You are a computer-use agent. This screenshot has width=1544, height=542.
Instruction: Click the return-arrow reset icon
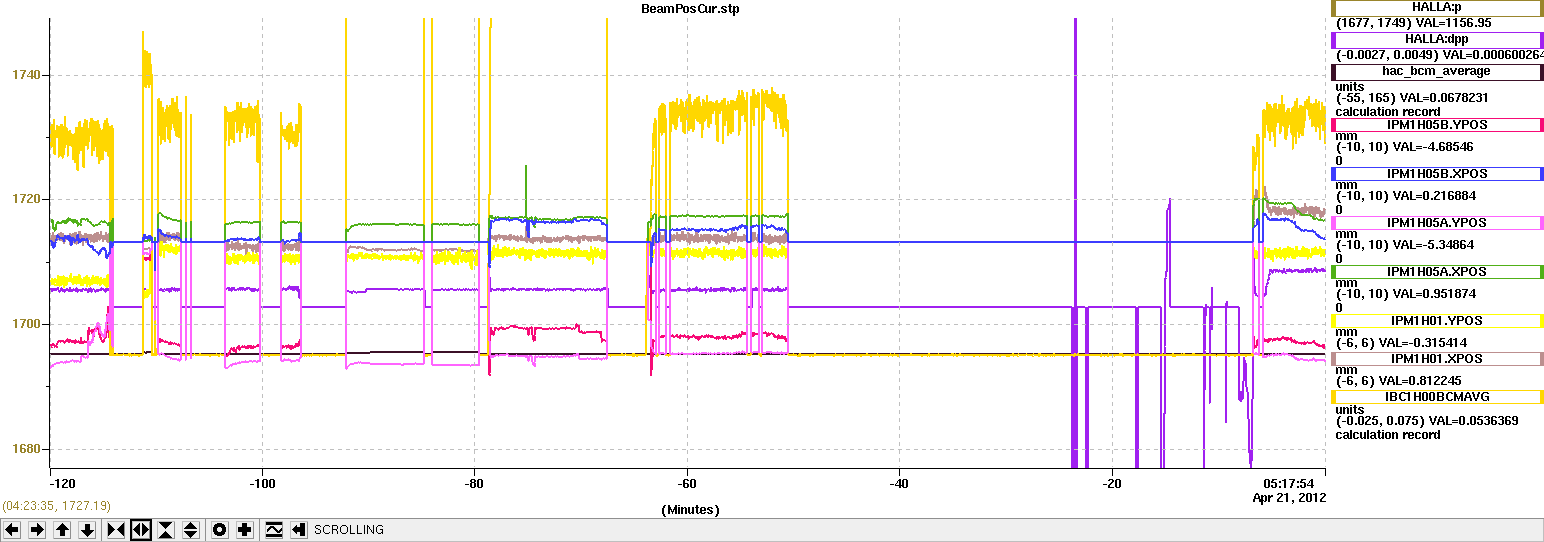click(x=298, y=530)
